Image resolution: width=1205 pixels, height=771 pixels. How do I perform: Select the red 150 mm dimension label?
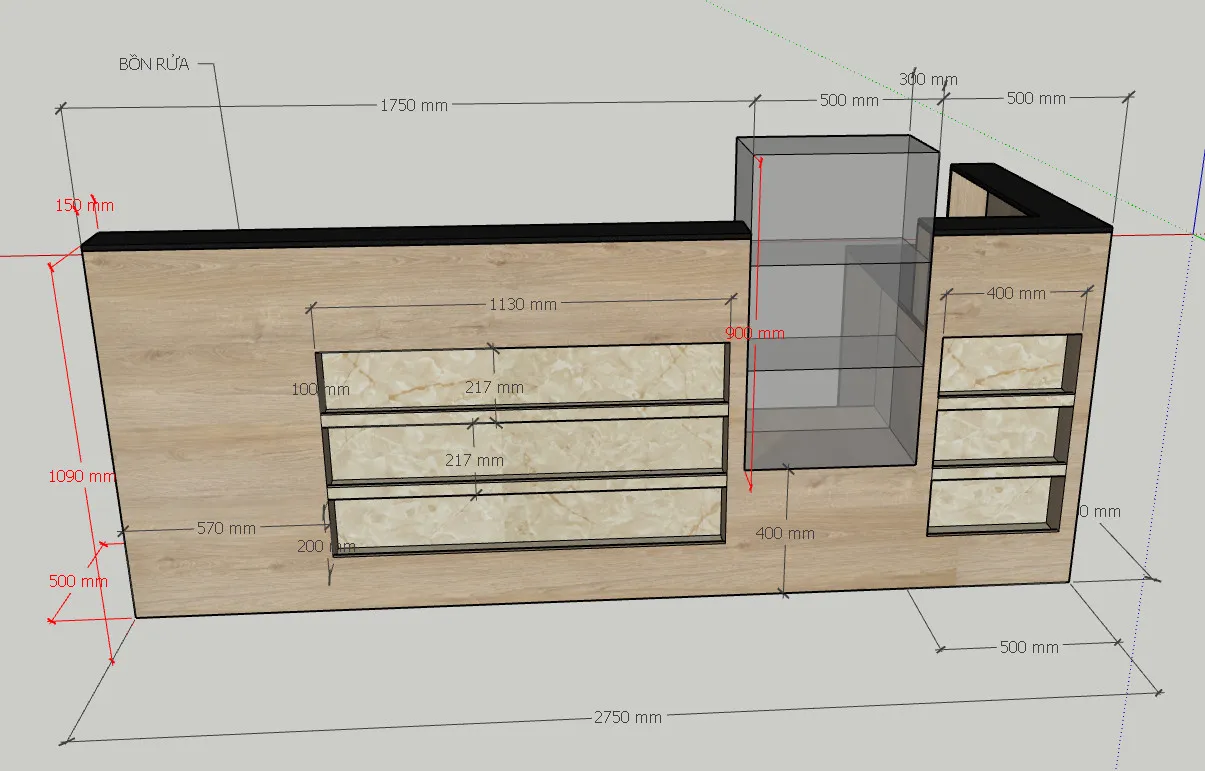[x=84, y=206]
